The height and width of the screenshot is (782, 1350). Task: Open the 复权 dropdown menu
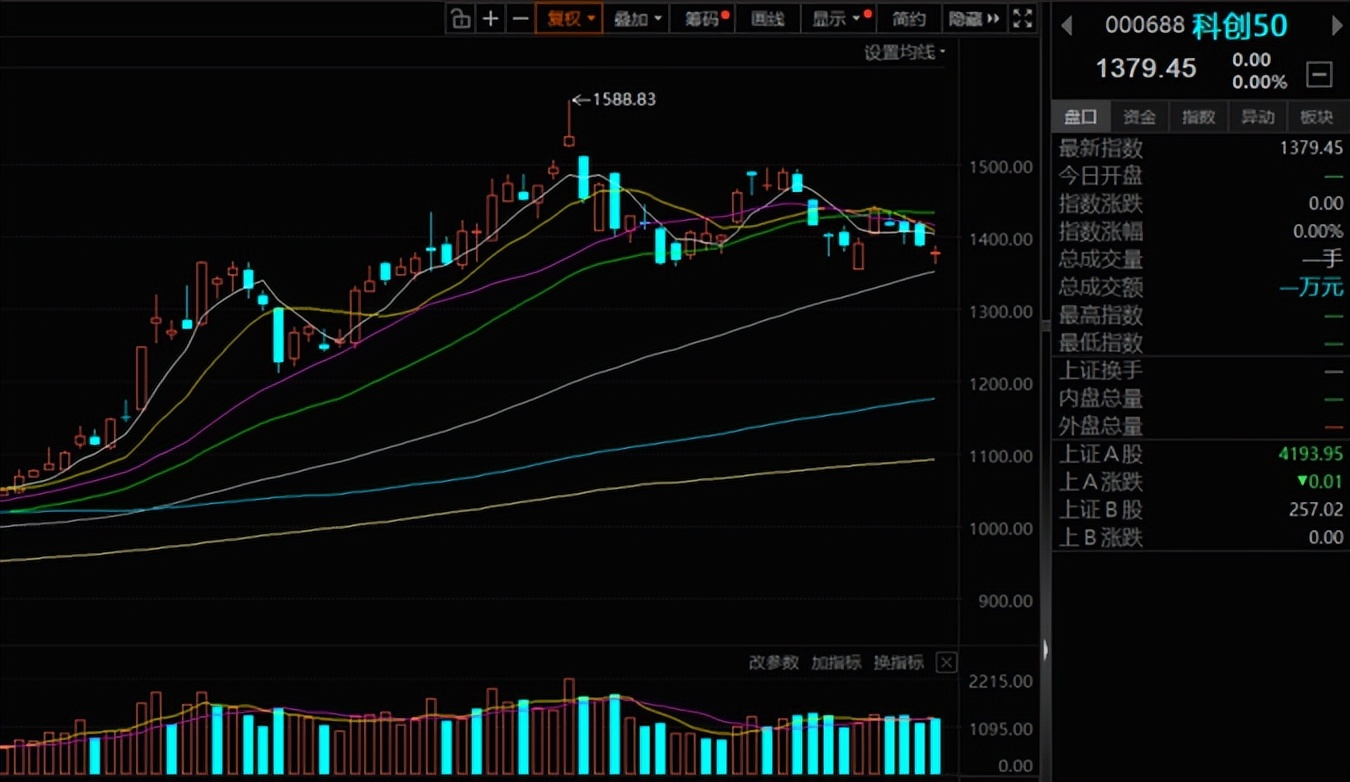568,18
